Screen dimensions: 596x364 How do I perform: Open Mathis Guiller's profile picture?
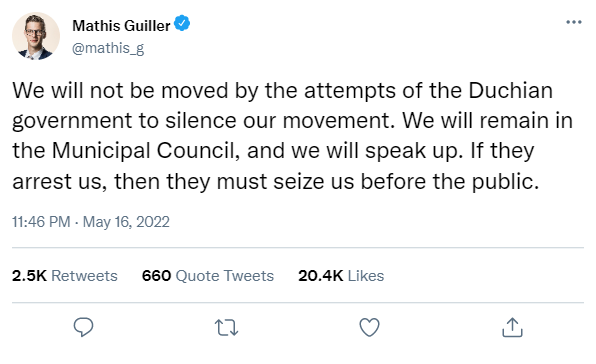point(36,36)
